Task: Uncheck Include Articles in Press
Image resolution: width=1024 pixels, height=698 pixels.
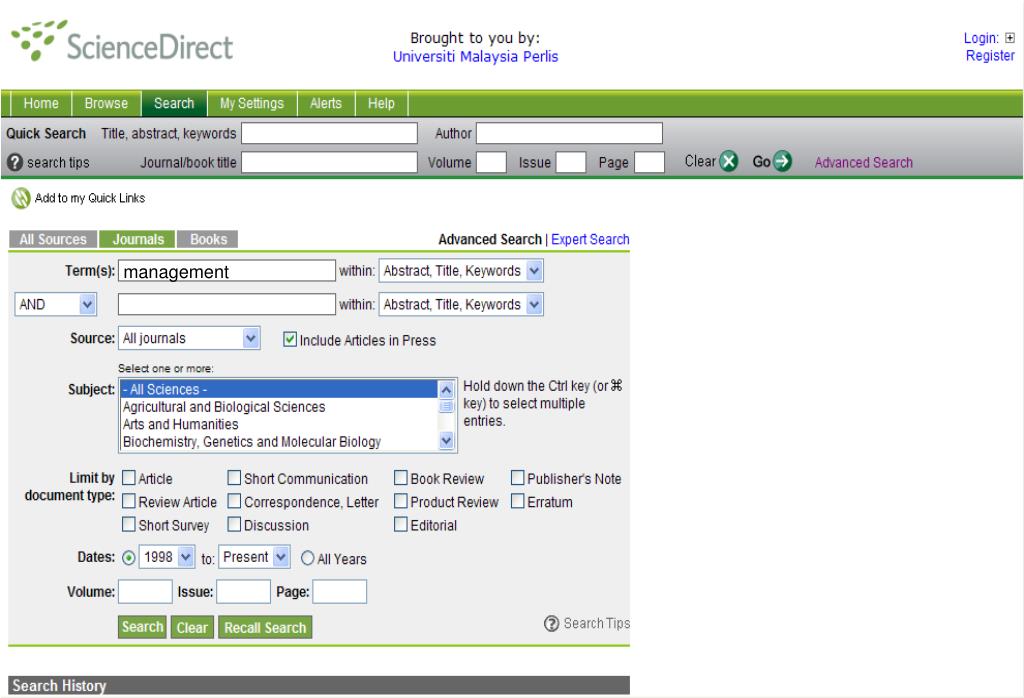Action: [x=290, y=340]
